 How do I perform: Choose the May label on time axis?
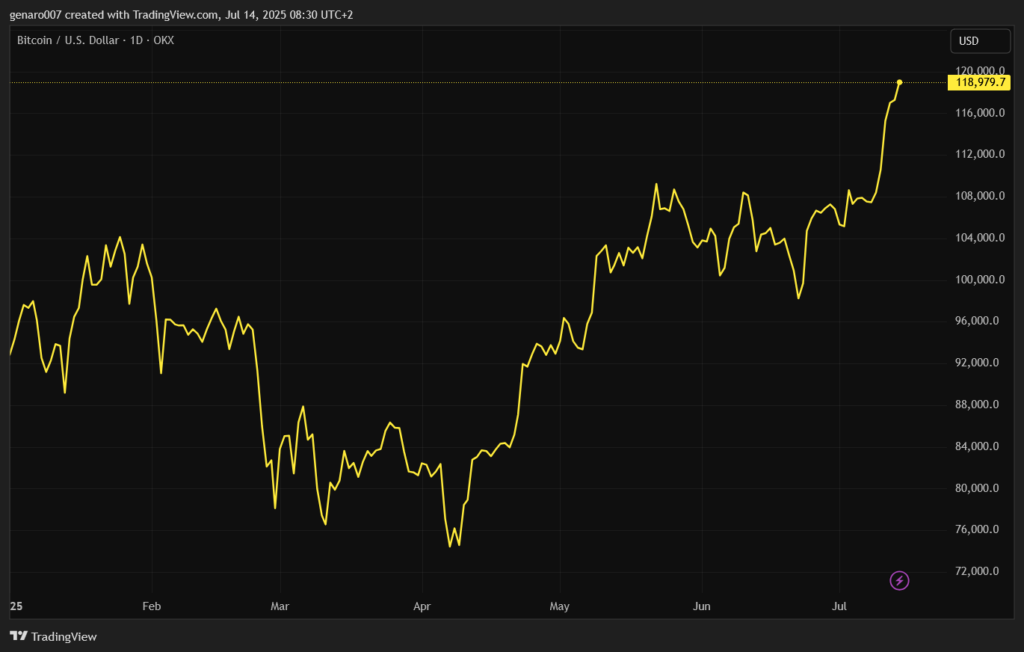tap(560, 607)
